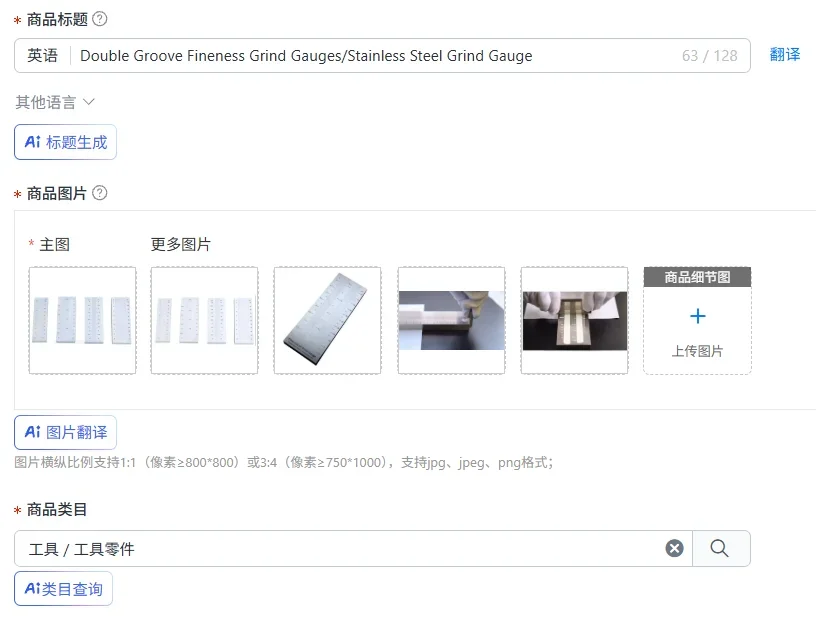Click the product title input field
This screenshot has height=630, width=816.
382,56
